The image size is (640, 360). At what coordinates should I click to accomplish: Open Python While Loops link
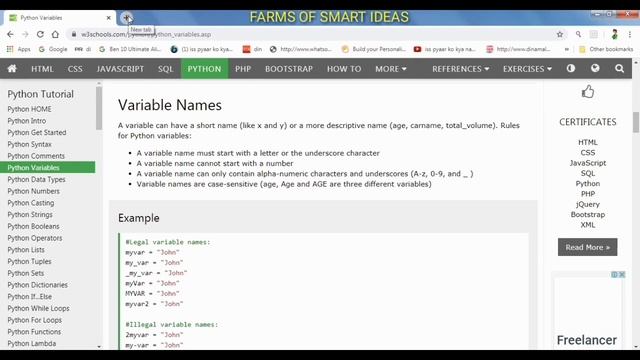coord(38,309)
